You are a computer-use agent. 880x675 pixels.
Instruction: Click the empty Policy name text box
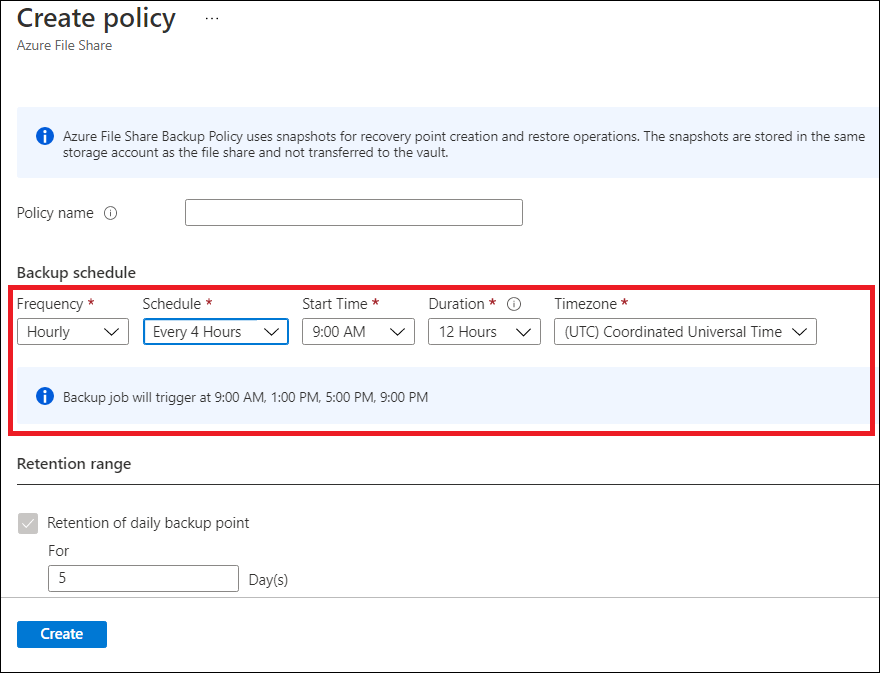[353, 212]
